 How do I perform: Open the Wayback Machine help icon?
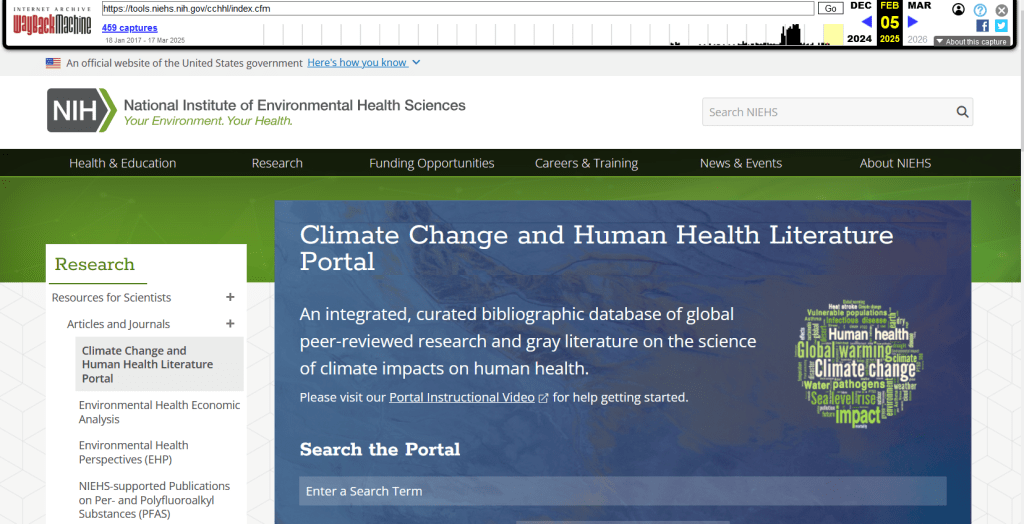pyautogui.click(x=980, y=9)
